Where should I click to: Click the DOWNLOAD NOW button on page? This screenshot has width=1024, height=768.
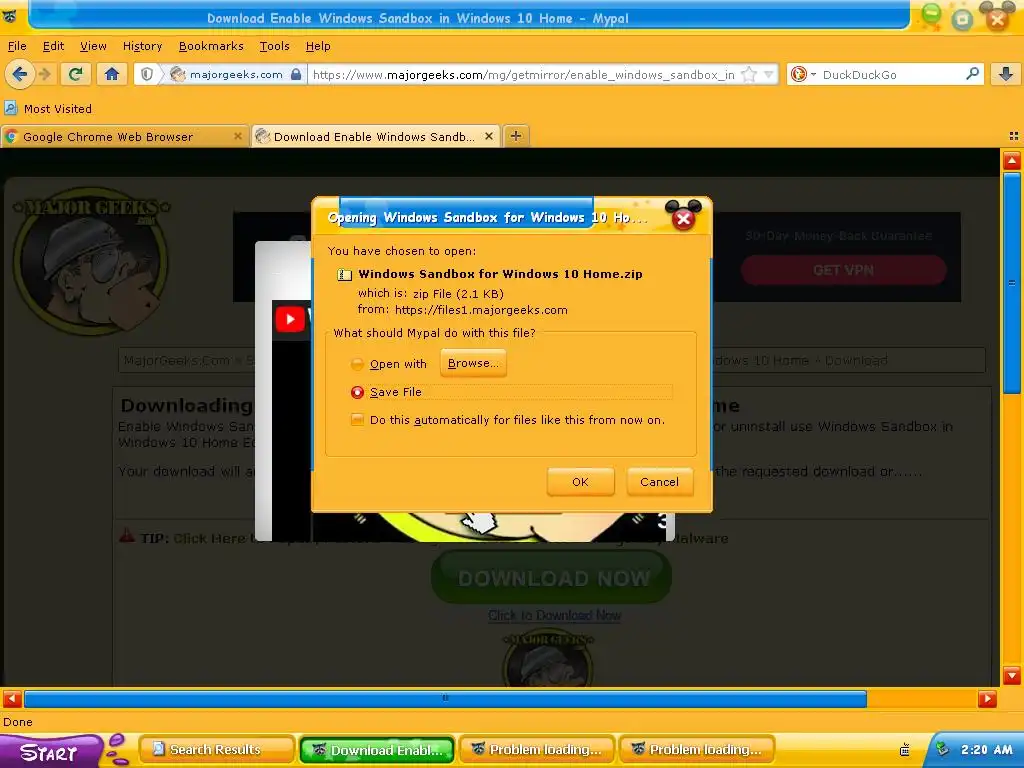pyautogui.click(x=552, y=577)
